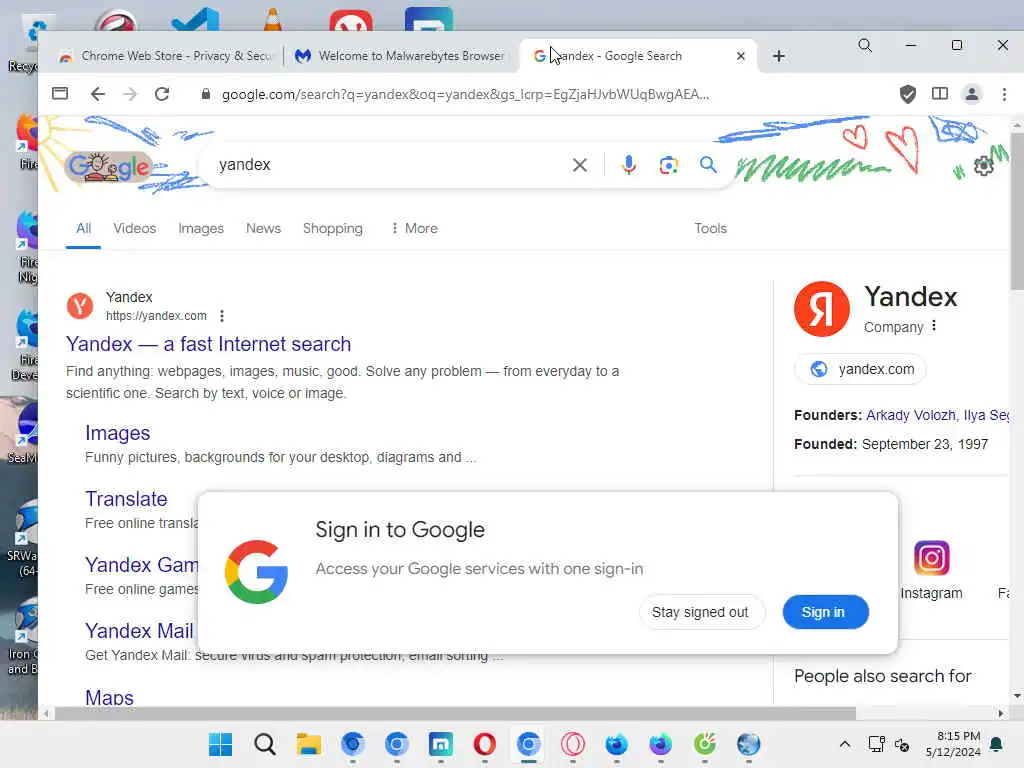Open 'Yandex — a fast Internet search' result
This screenshot has height=768, width=1024.
208,344
